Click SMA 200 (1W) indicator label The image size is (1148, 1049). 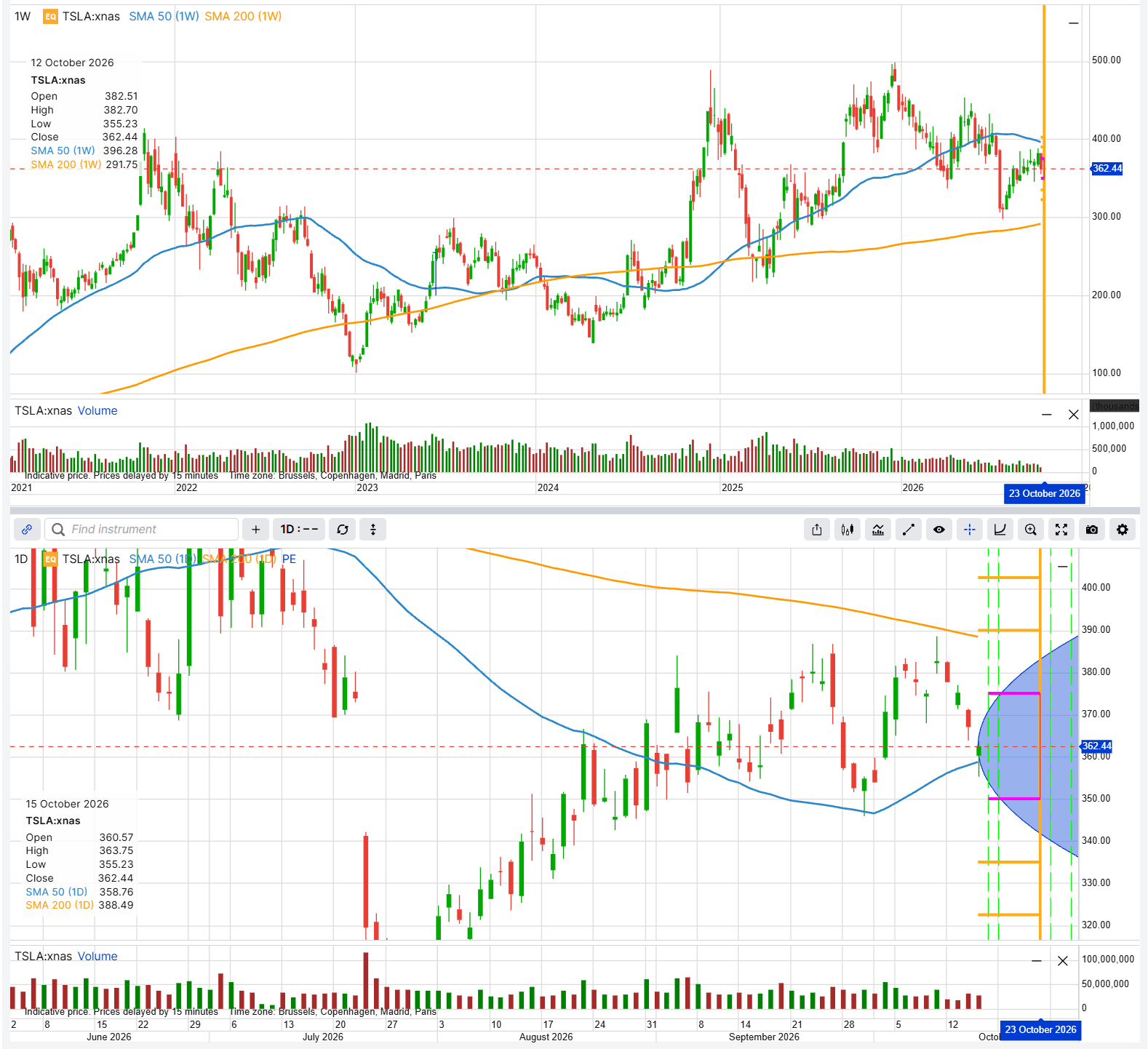click(x=243, y=16)
